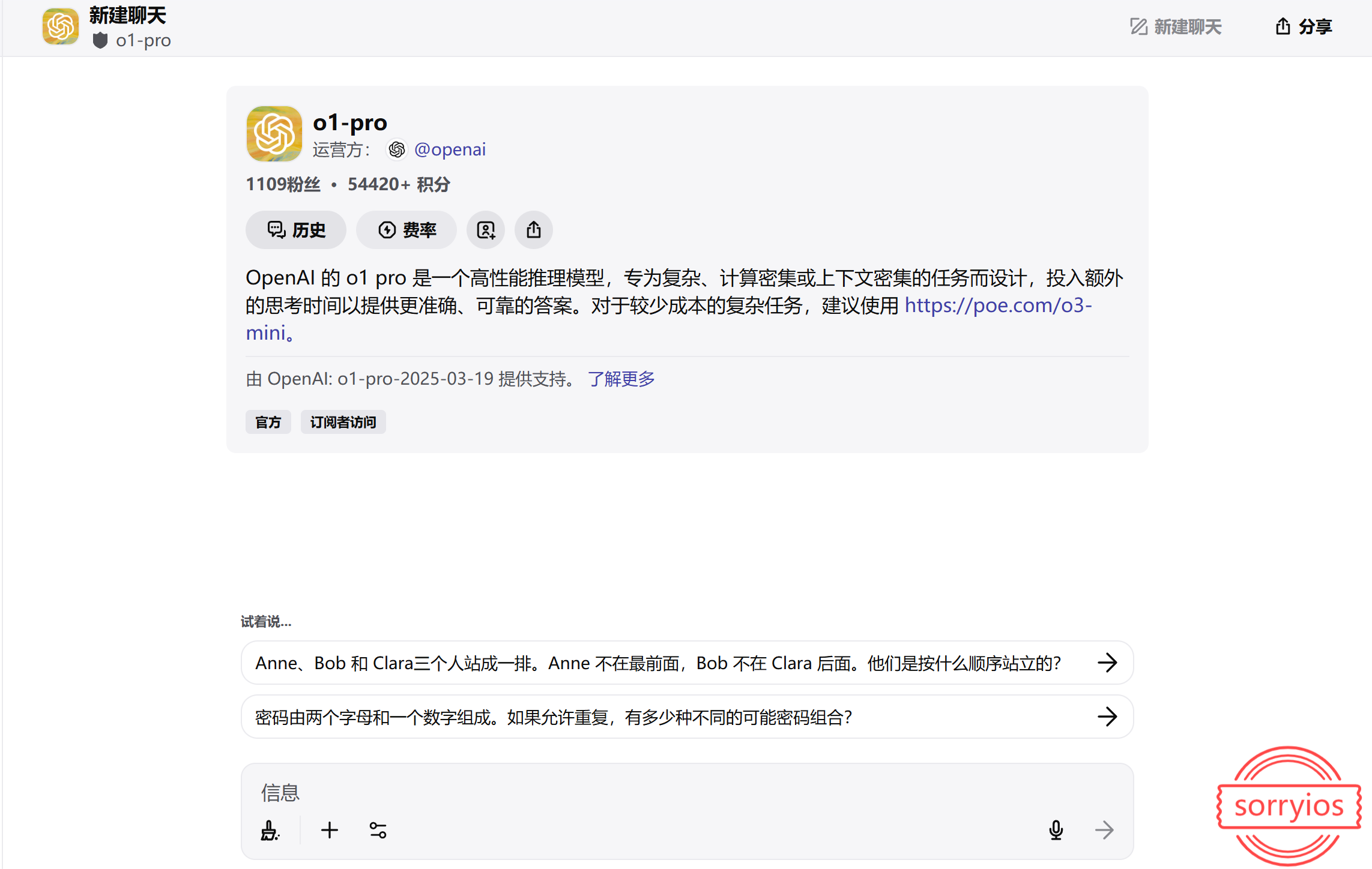Open chat 历史 history button

pos(296,230)
